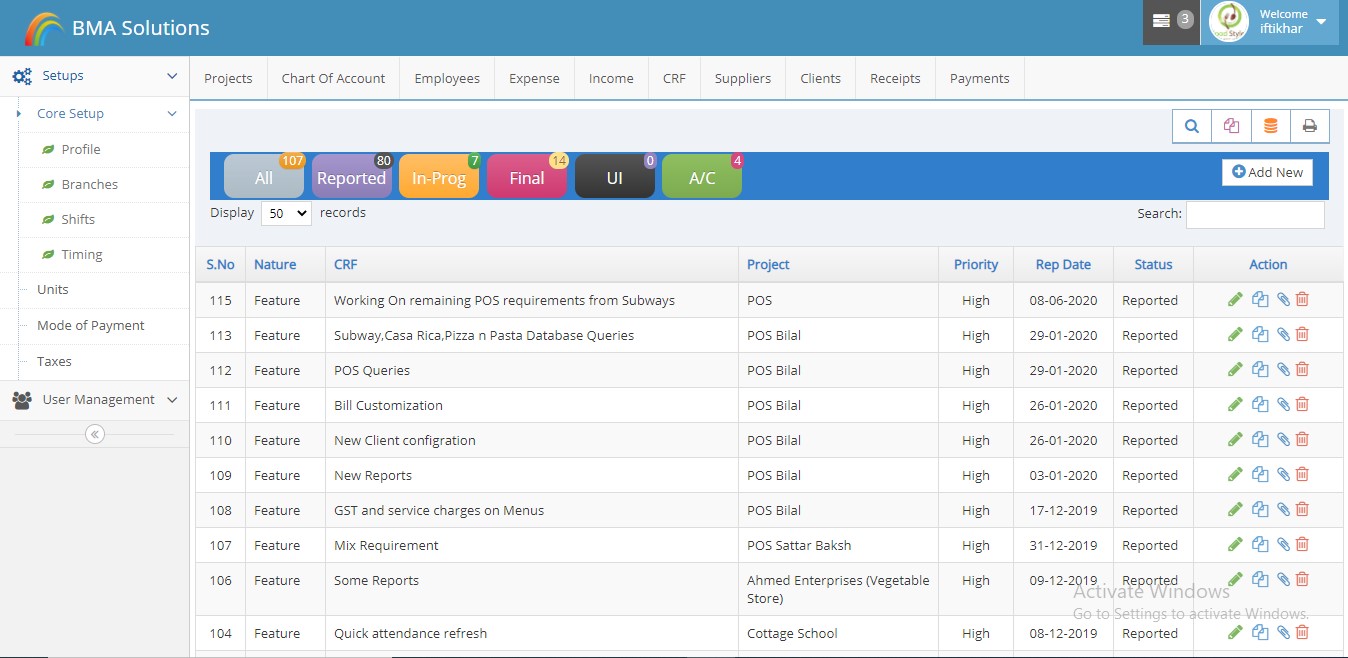Click the pink copy icon in toolbar
This screenshot has width=1348, height=658.
1231,127
